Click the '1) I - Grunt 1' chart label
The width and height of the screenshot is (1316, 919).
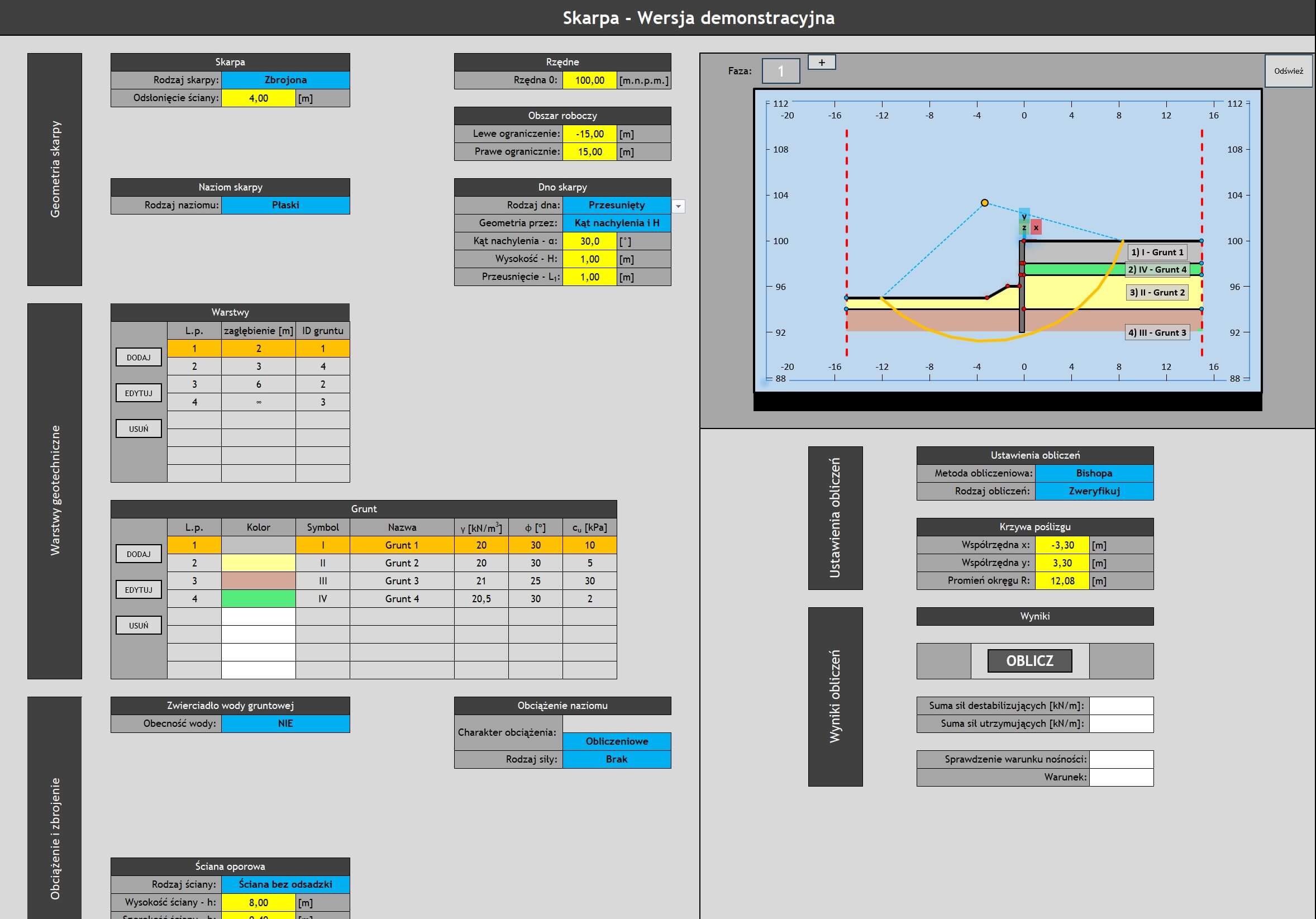[x=1157, y=253]
